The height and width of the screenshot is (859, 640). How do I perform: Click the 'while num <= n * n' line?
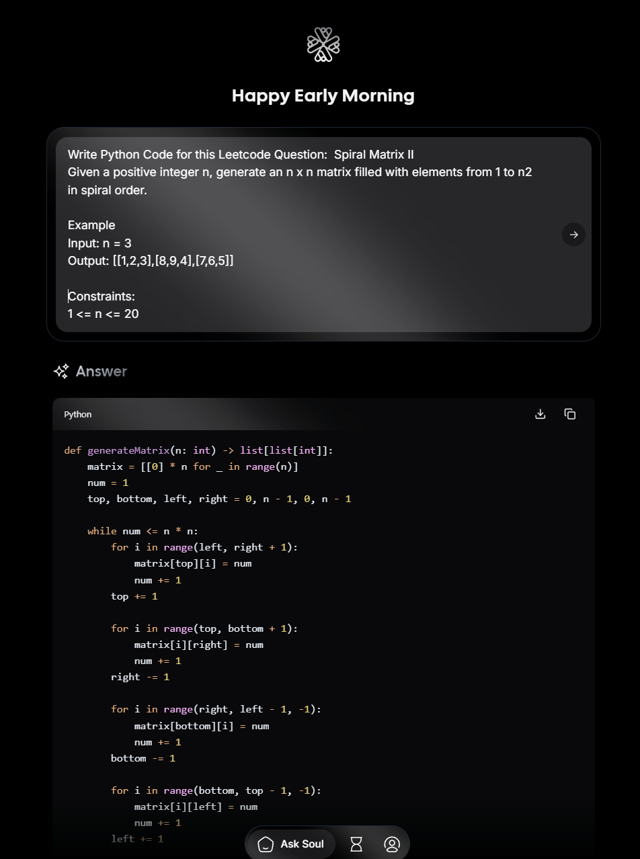click(x=143, y=531)
